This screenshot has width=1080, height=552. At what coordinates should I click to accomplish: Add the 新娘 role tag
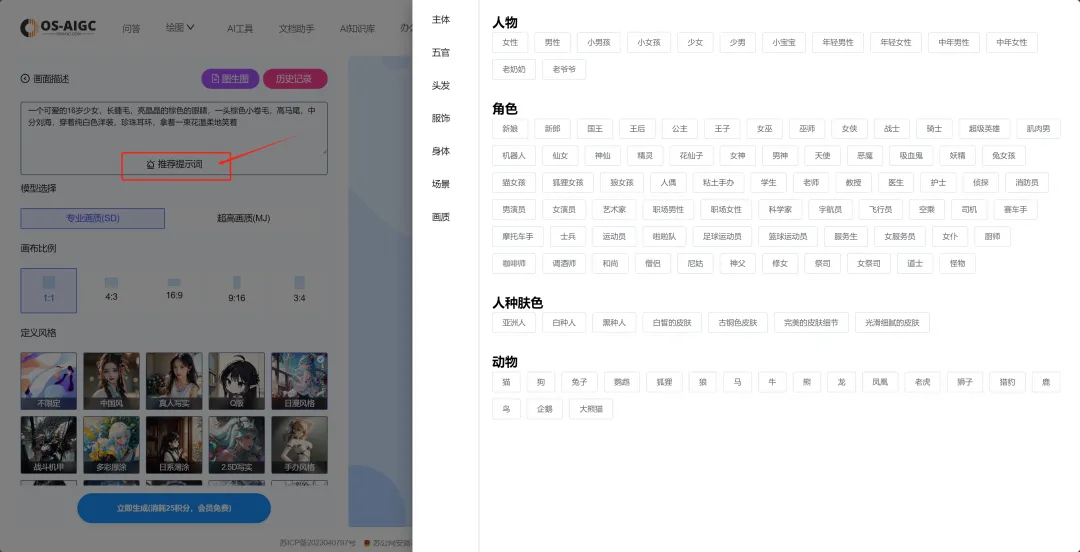510,129
